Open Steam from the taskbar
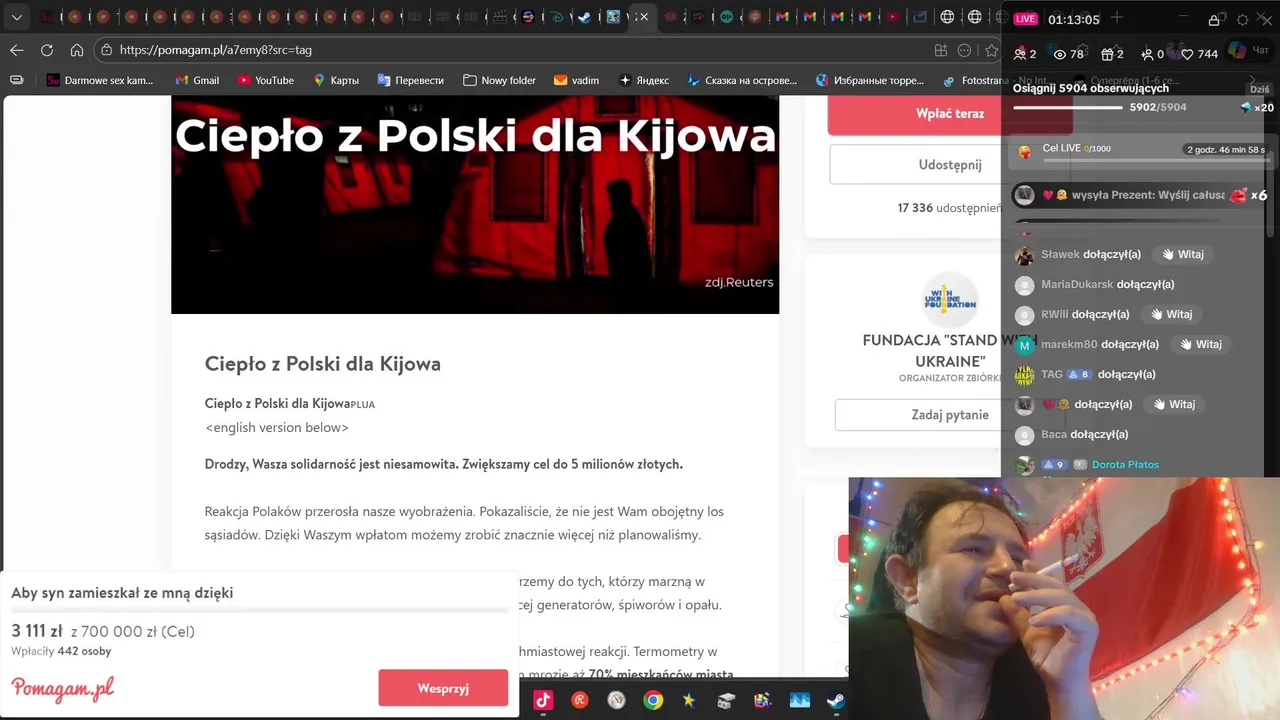The width and height of the screenshot is (1280, 720). coord(835,700)
